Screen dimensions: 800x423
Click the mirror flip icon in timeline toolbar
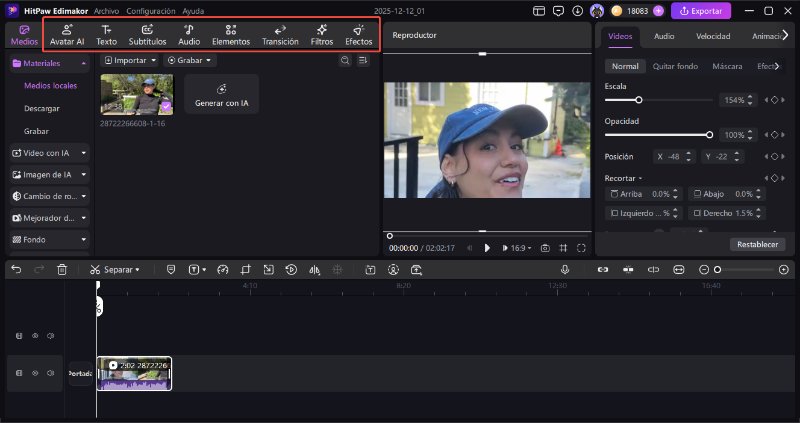pyautogui.click(x=314, y=269)
